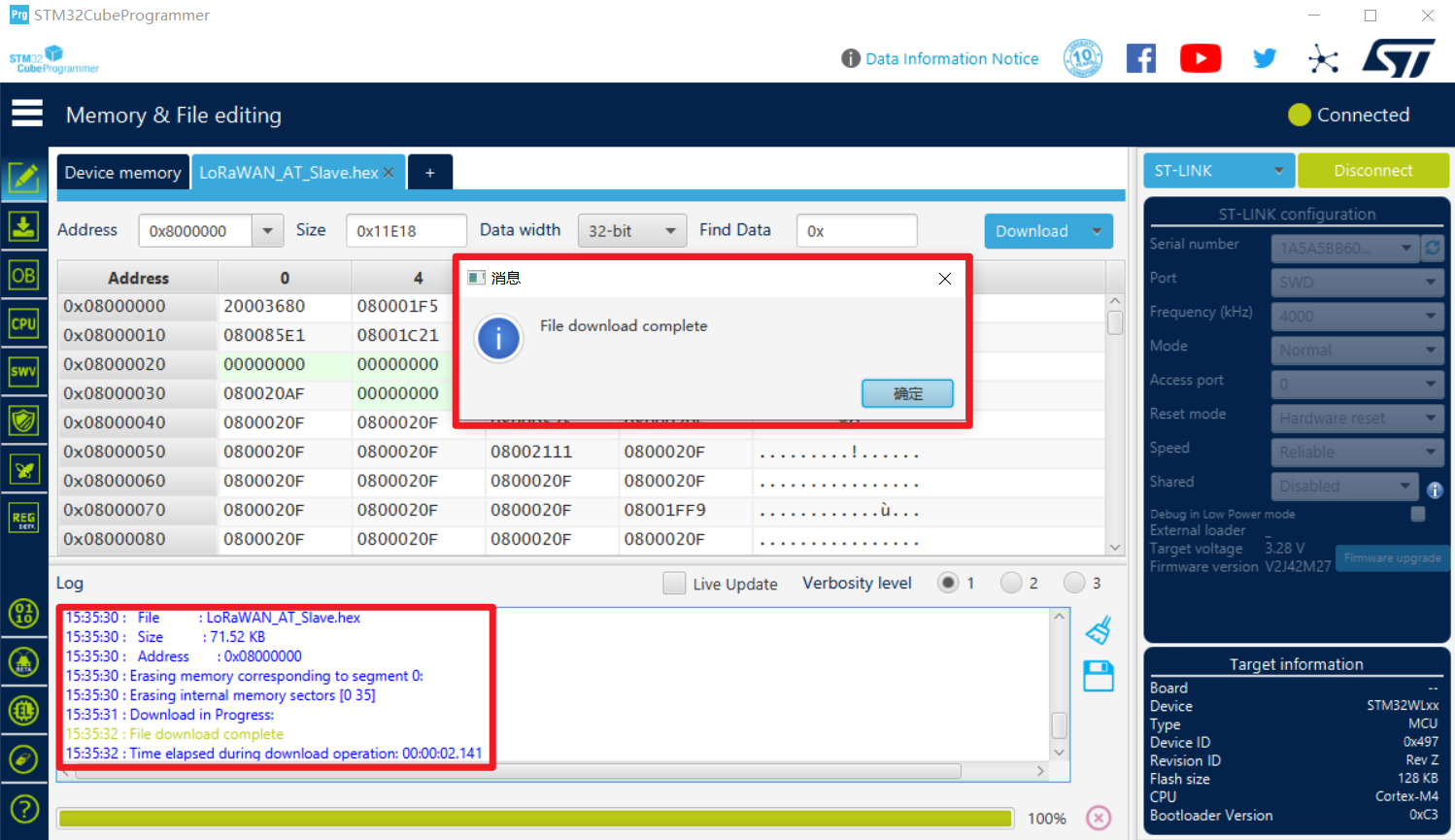
Task: Click the Download button
Action: [x=1032, y=231]
